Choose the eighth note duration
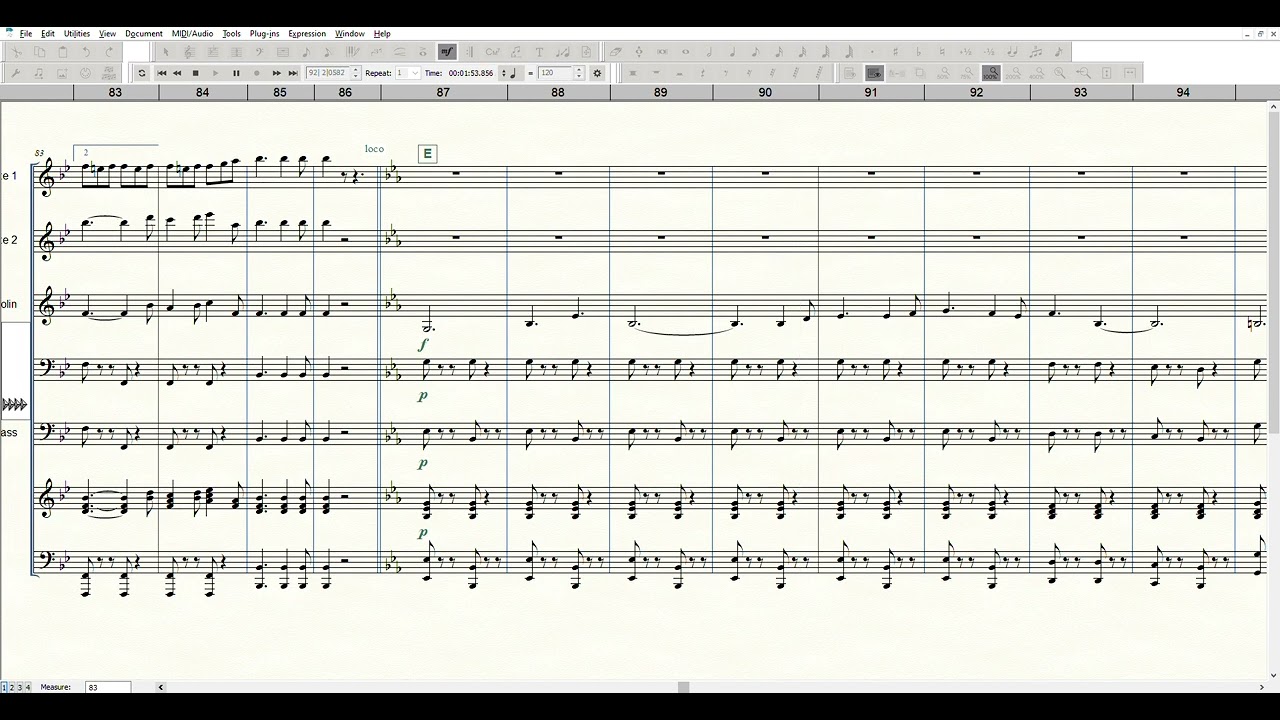The height and width of the screenshot is (720, 1280). click(x=755, y=52)
